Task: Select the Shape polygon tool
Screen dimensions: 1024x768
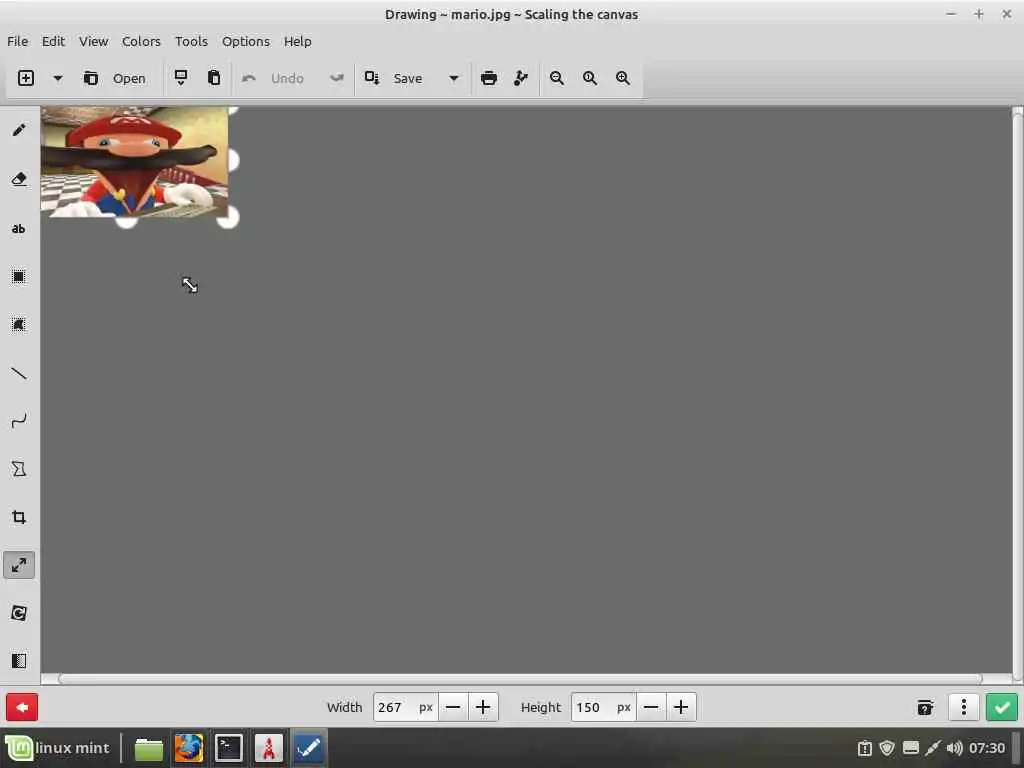Action: pyautogui.click(x=19, y=469)
